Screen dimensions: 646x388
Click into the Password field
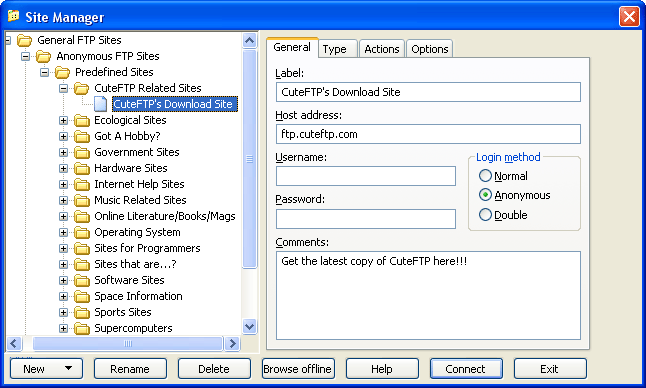coord(365,219)
